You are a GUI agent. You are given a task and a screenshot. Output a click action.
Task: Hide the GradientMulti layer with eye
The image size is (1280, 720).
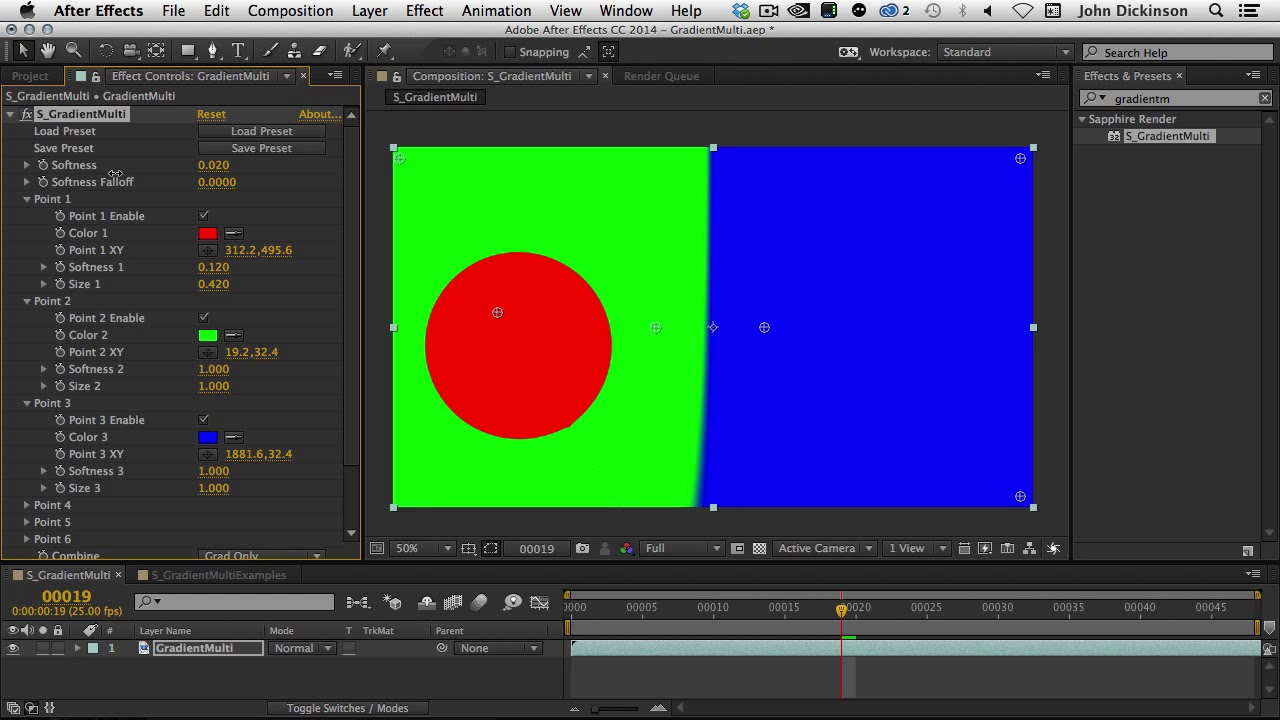click(x=13, y=648)
